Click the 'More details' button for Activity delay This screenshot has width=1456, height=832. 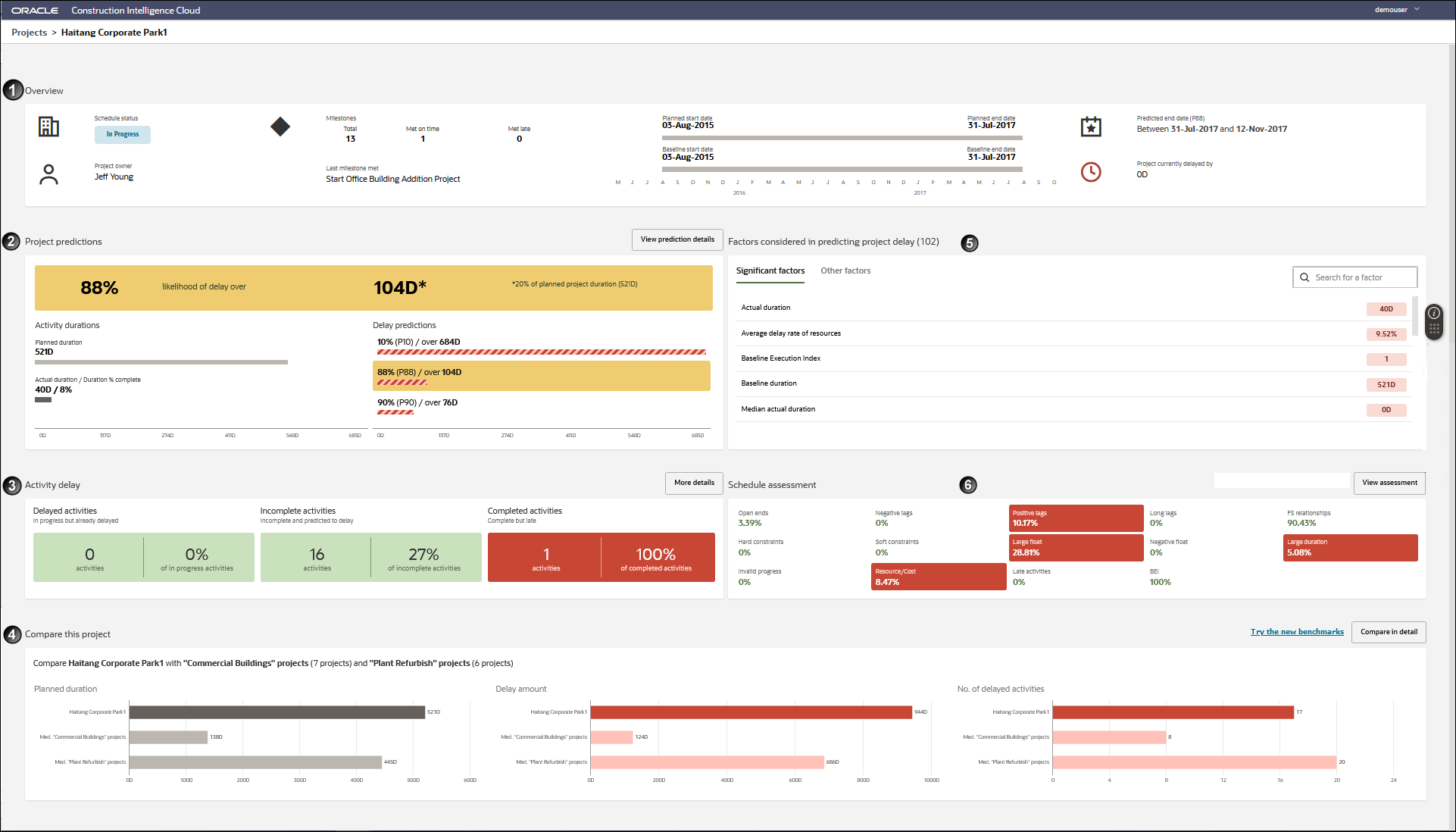[x=694, y=483]
